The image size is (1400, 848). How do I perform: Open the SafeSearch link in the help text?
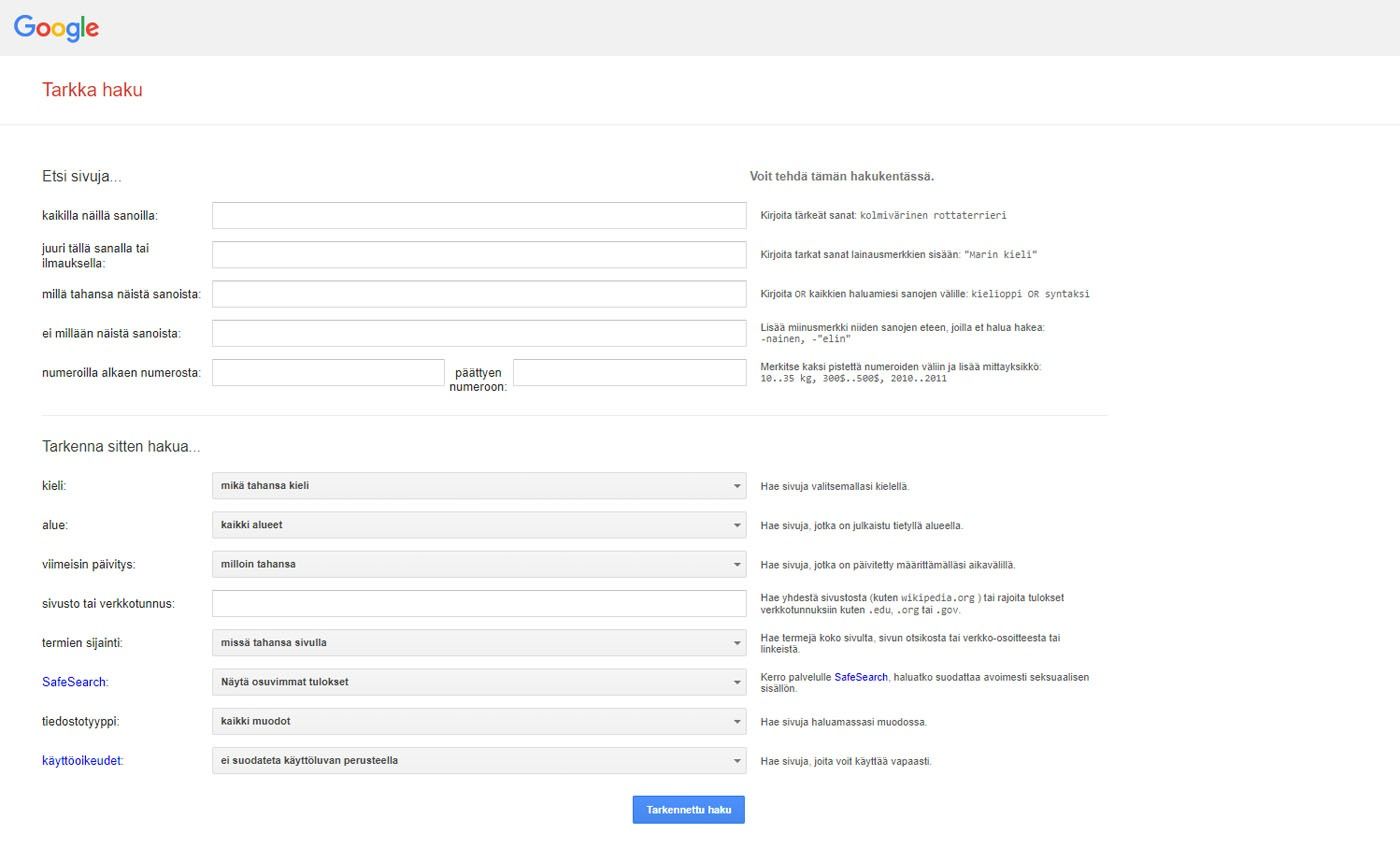(x=861, y=676)
